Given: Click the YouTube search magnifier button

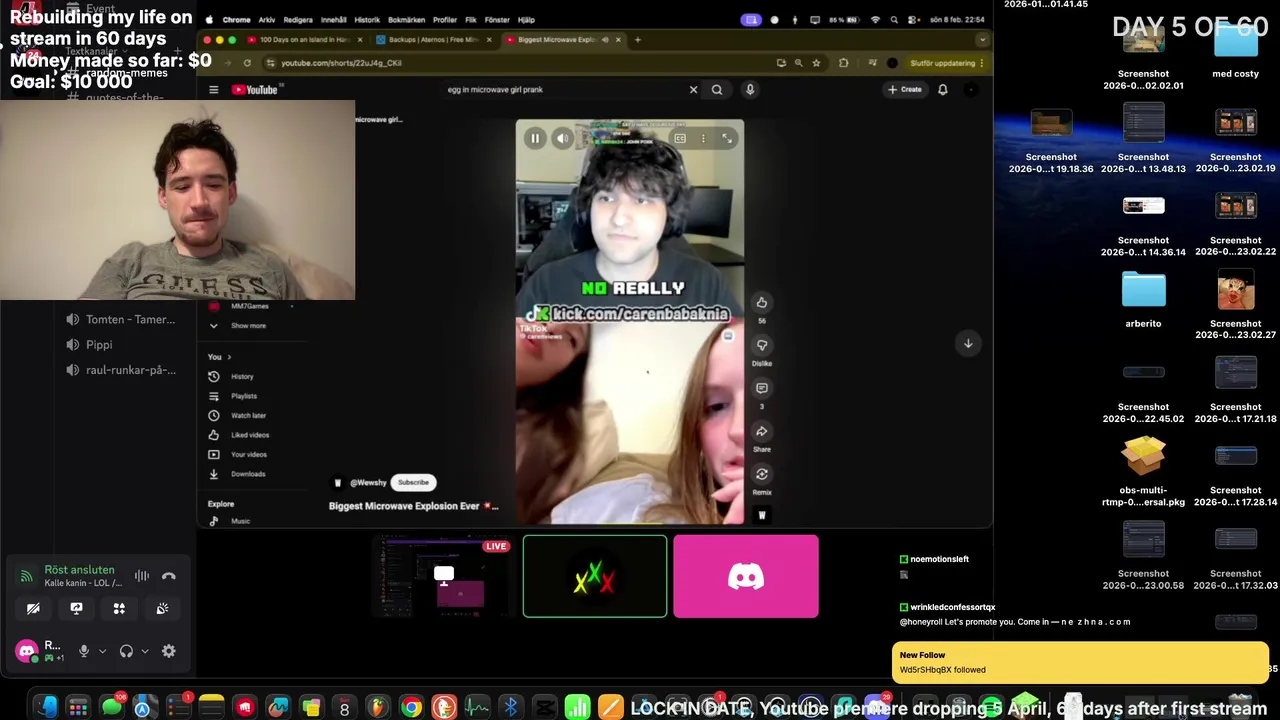Looking at the screenshot, I should click(x=717, y=90).
